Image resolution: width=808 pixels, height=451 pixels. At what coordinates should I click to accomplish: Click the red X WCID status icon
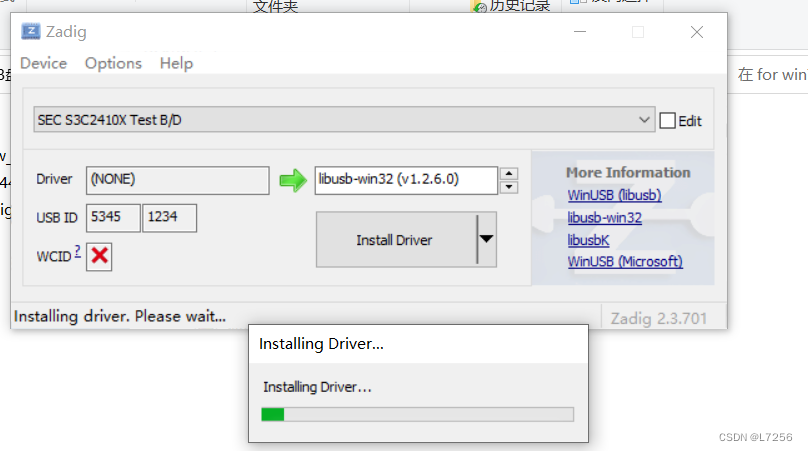(x=99, y=256)
